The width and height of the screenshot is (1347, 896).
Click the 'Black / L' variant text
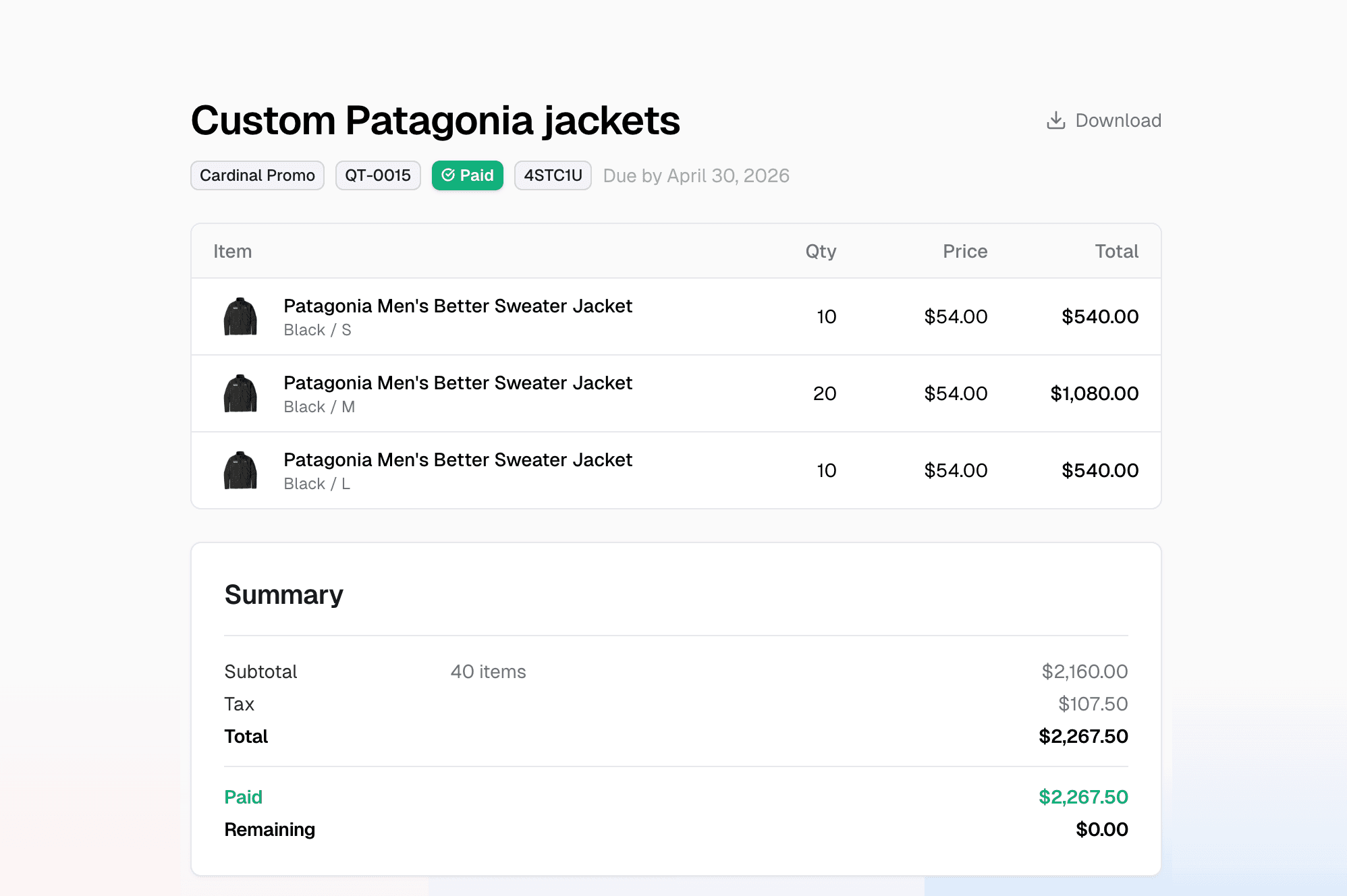[x=317, y=484]
